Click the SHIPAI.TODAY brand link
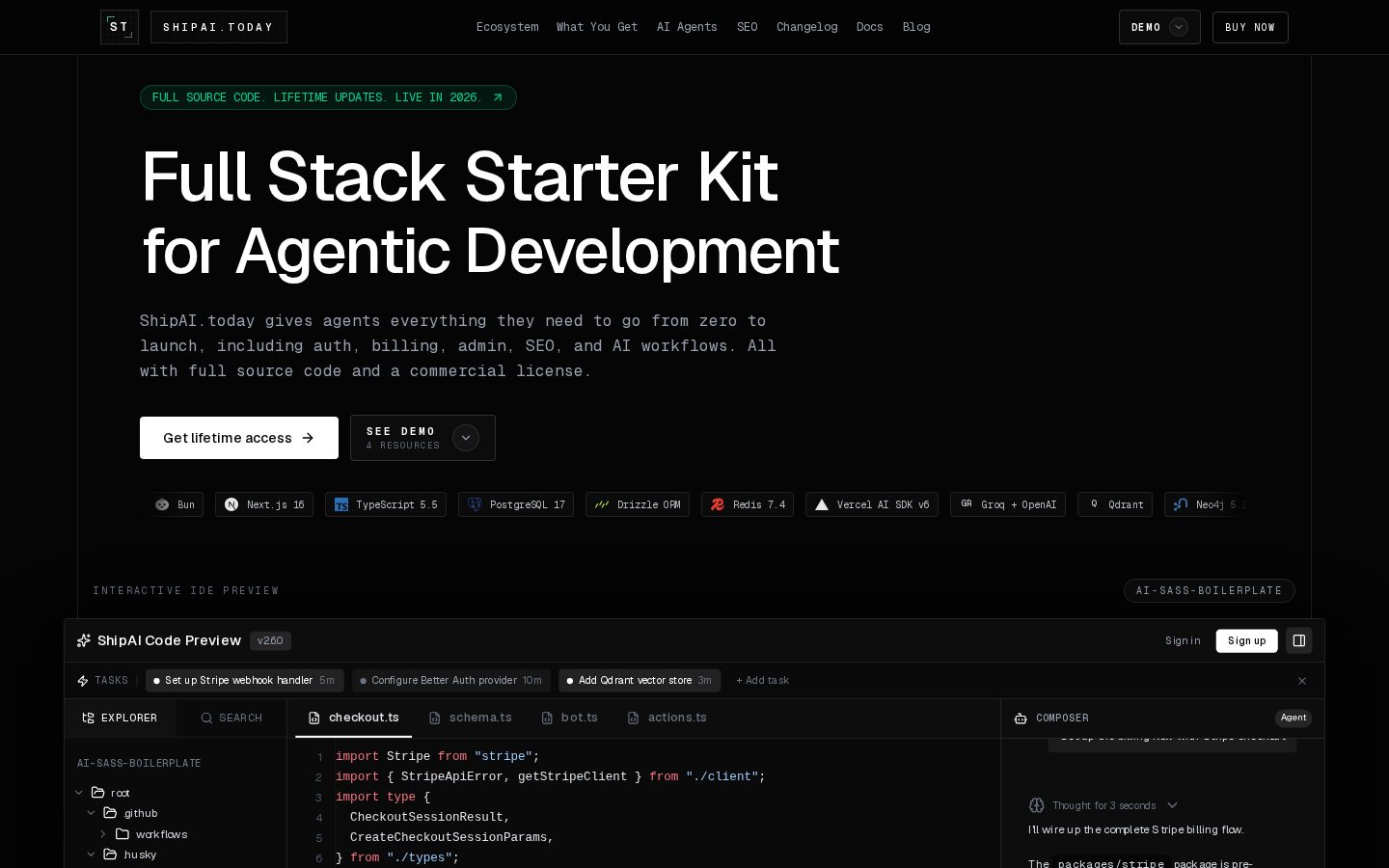This screenshot has height=868, width=1389. 219,27
